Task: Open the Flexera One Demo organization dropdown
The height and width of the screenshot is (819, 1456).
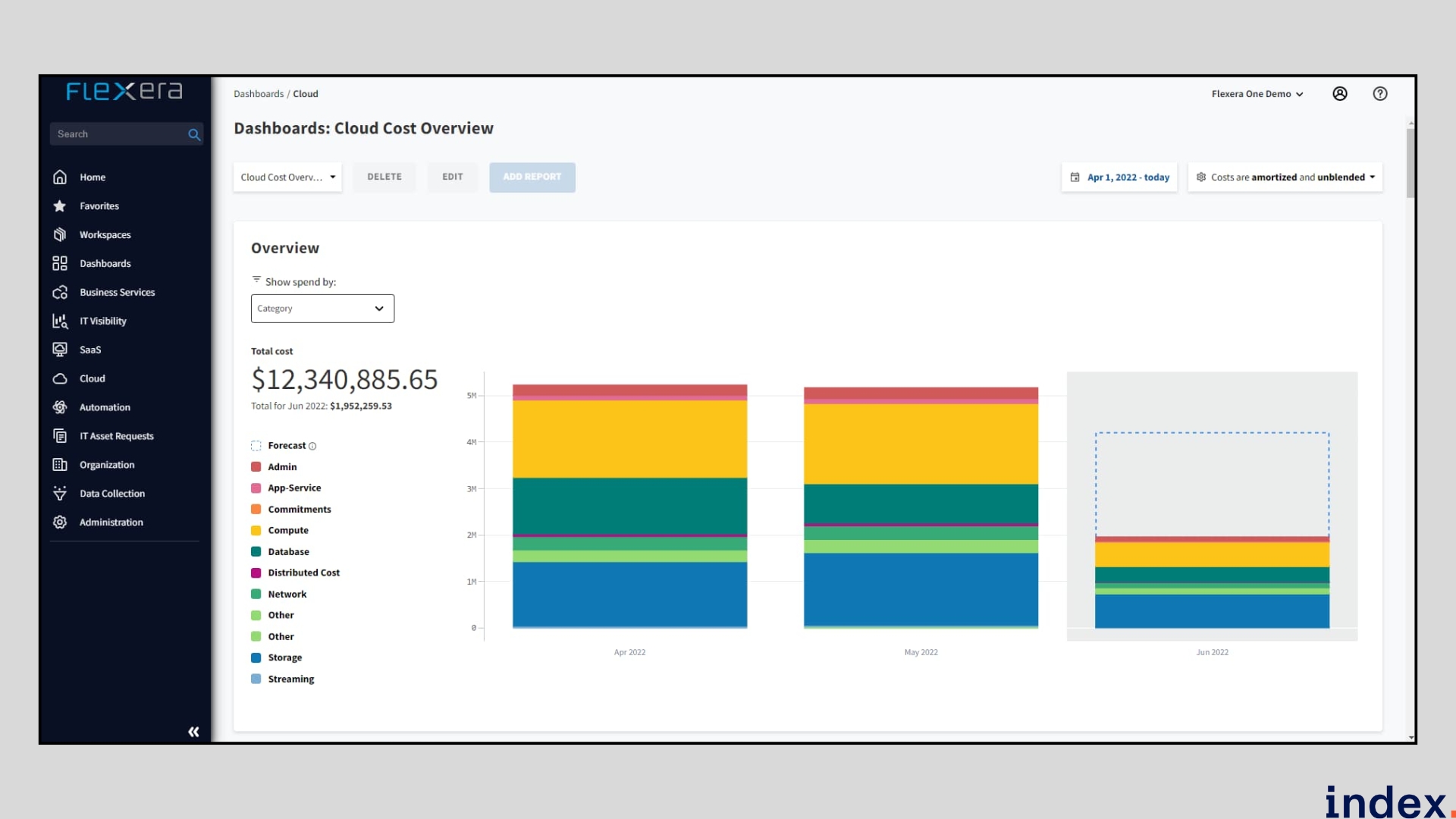Action: coord(1257,94)
